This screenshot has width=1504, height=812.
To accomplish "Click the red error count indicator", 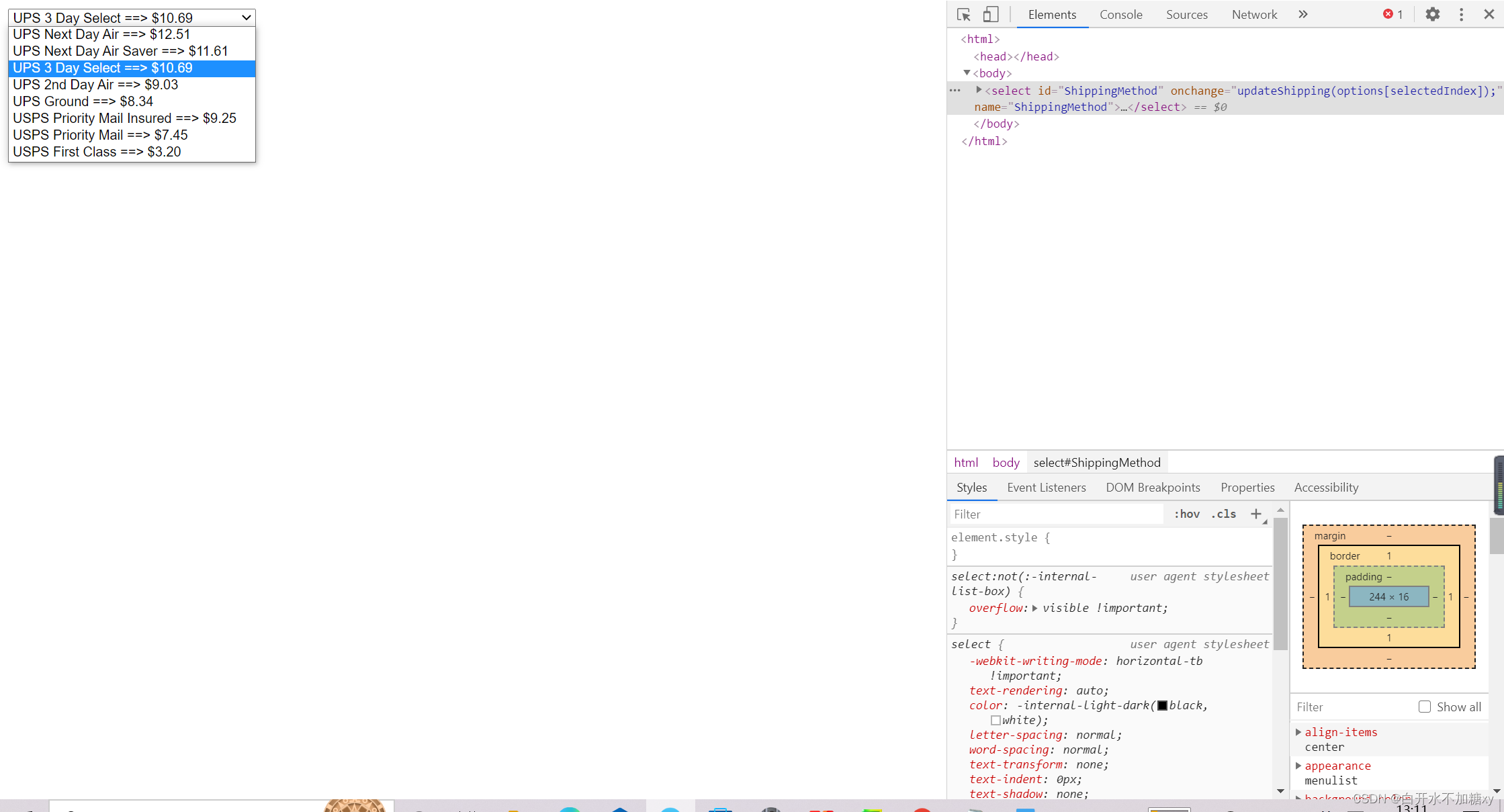I will click(x=1392, y=14).
